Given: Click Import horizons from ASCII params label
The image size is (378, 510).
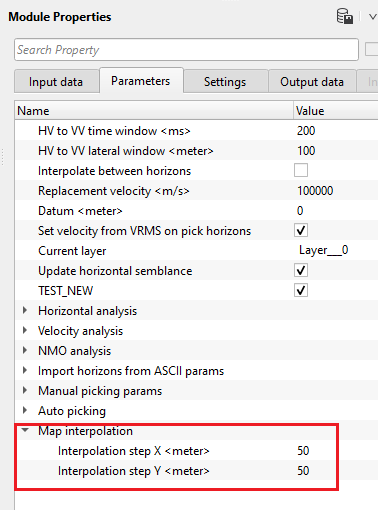Looking at the screenshot, I should pos(131,371).
